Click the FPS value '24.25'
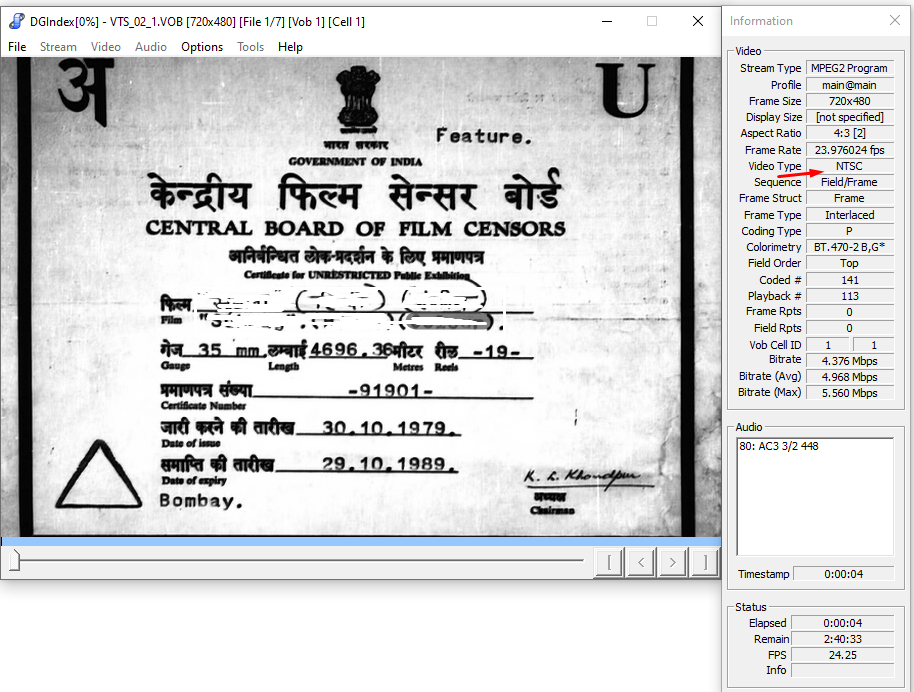Viewport: 914px width, 692px height. tap(842, 655)
